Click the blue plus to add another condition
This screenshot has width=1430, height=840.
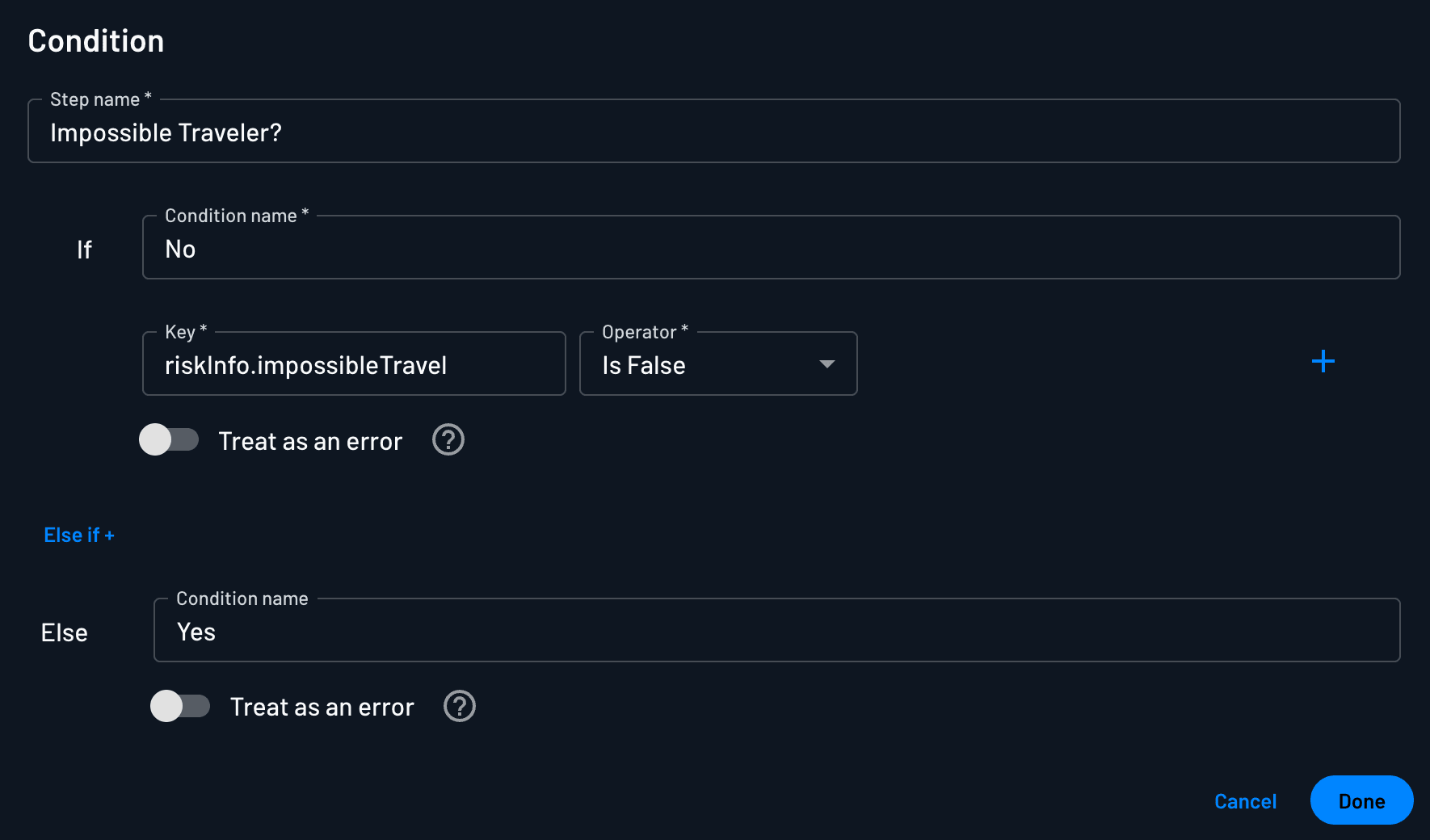pyautogui.click(x=1323, y=362)
